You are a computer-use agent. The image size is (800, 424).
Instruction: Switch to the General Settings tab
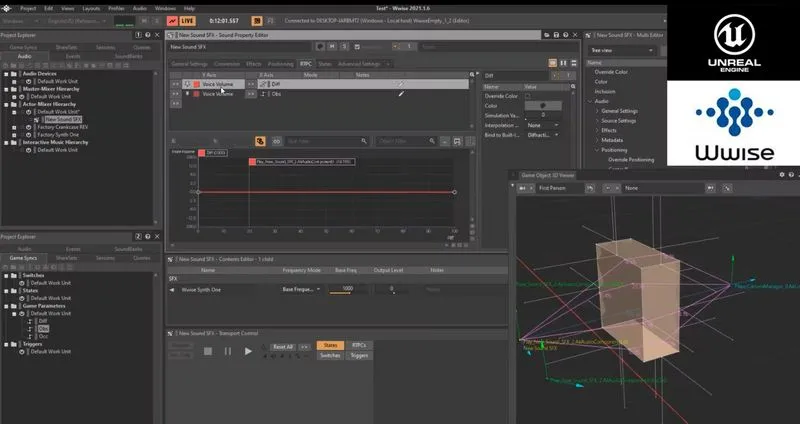point(189,64)
